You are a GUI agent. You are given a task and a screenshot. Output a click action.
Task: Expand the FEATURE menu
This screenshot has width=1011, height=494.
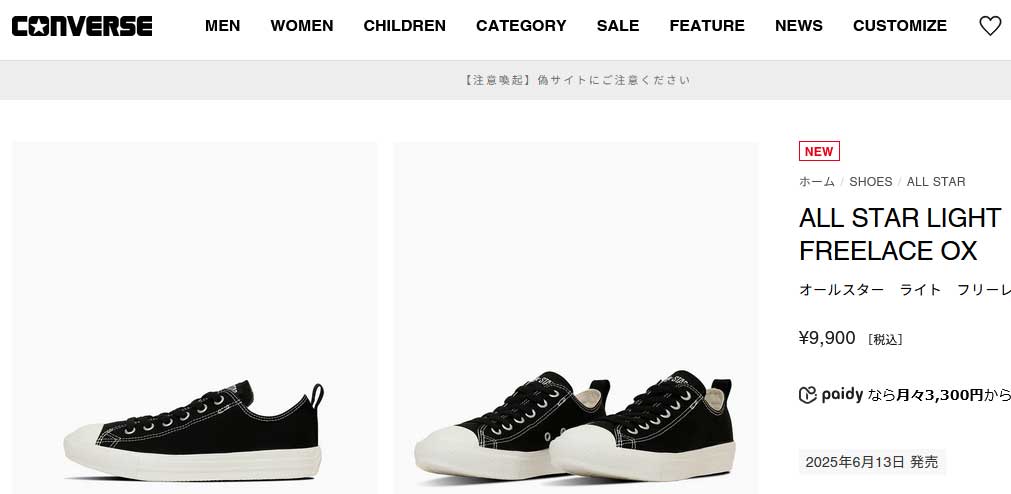tap(707, 26)
